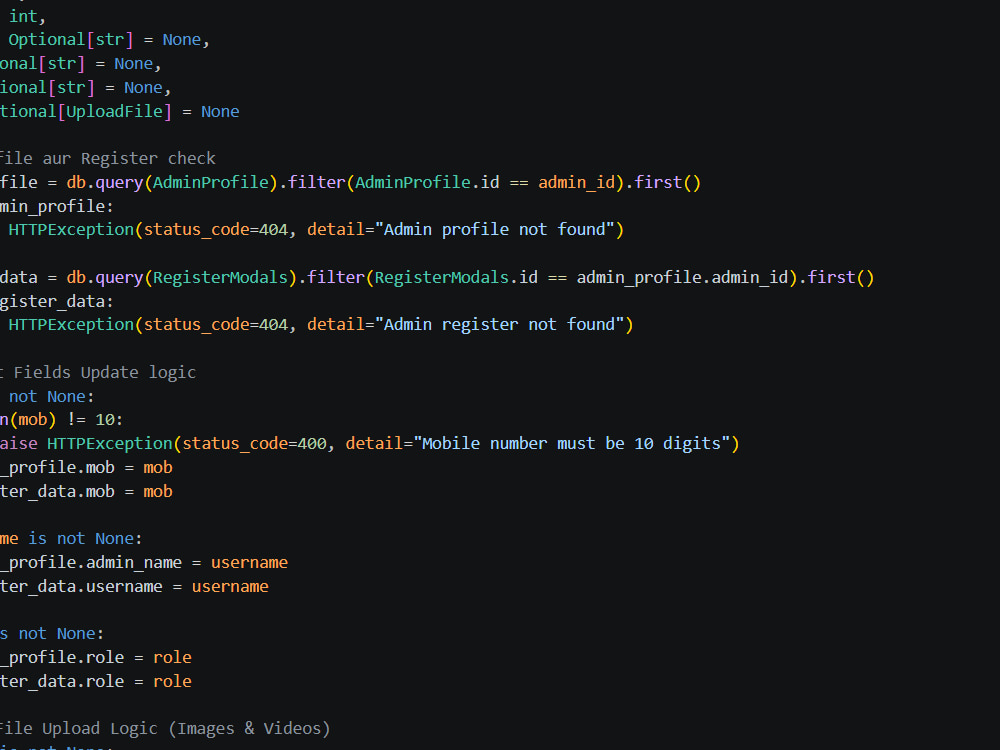Viewport: 1000px width, 750px height.
Task: Click the "Mobile number must be 10 digits" string
Action: (571, 444)
